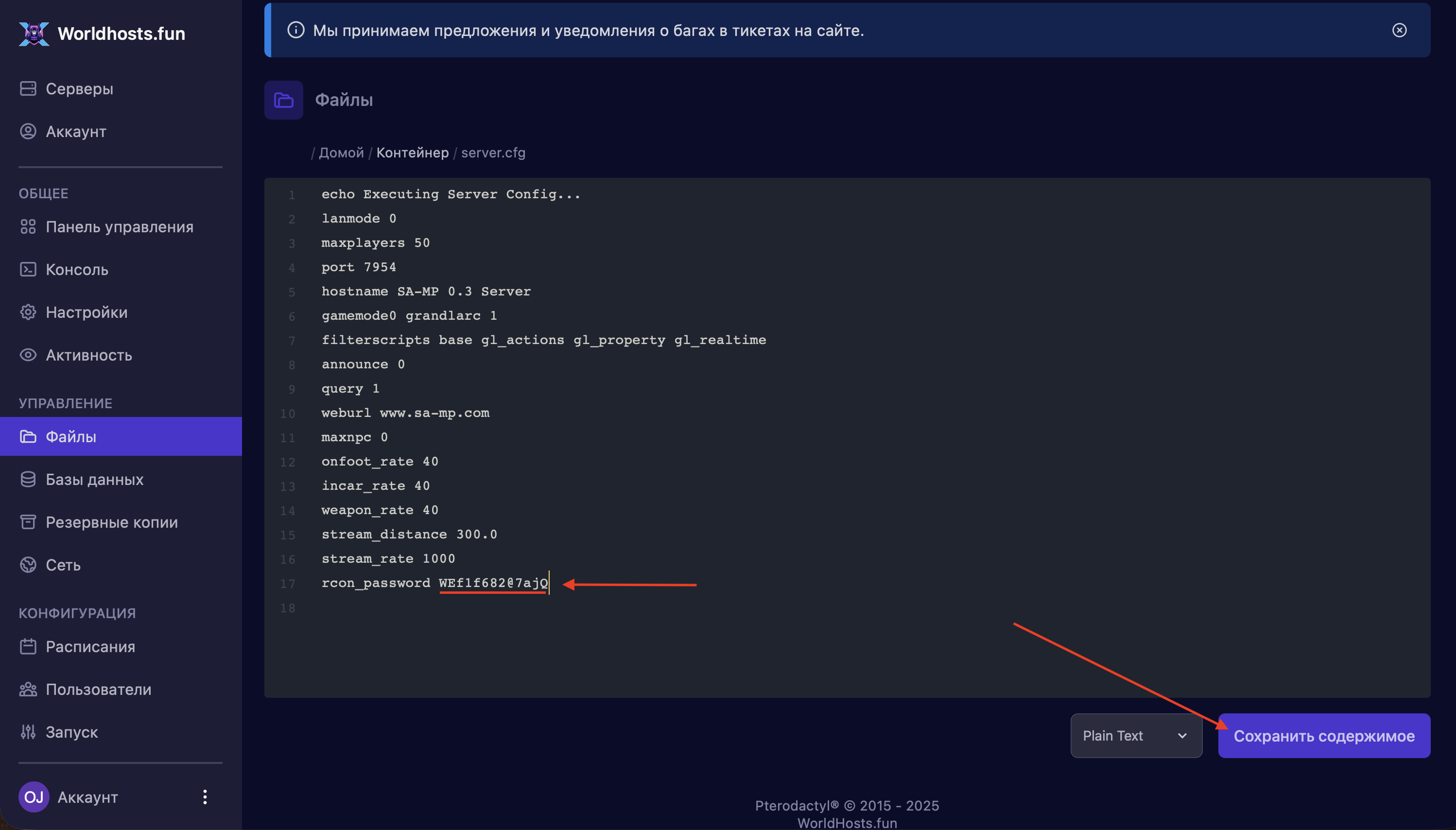The height and width of the screenshot is (830, 1456).
Task: Go to Пользователи menu item
Action: tap(98, 689)
